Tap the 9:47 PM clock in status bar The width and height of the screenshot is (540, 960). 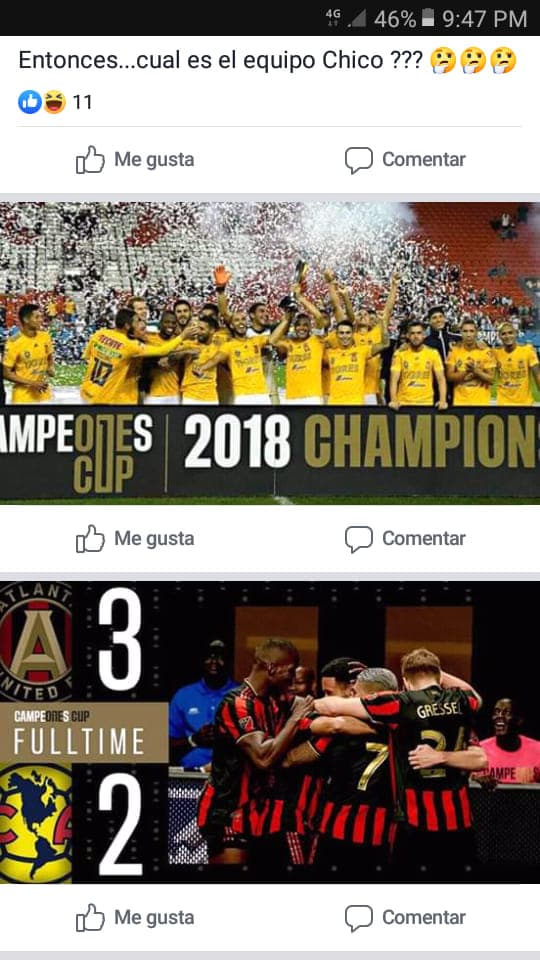tap(484, 18)
